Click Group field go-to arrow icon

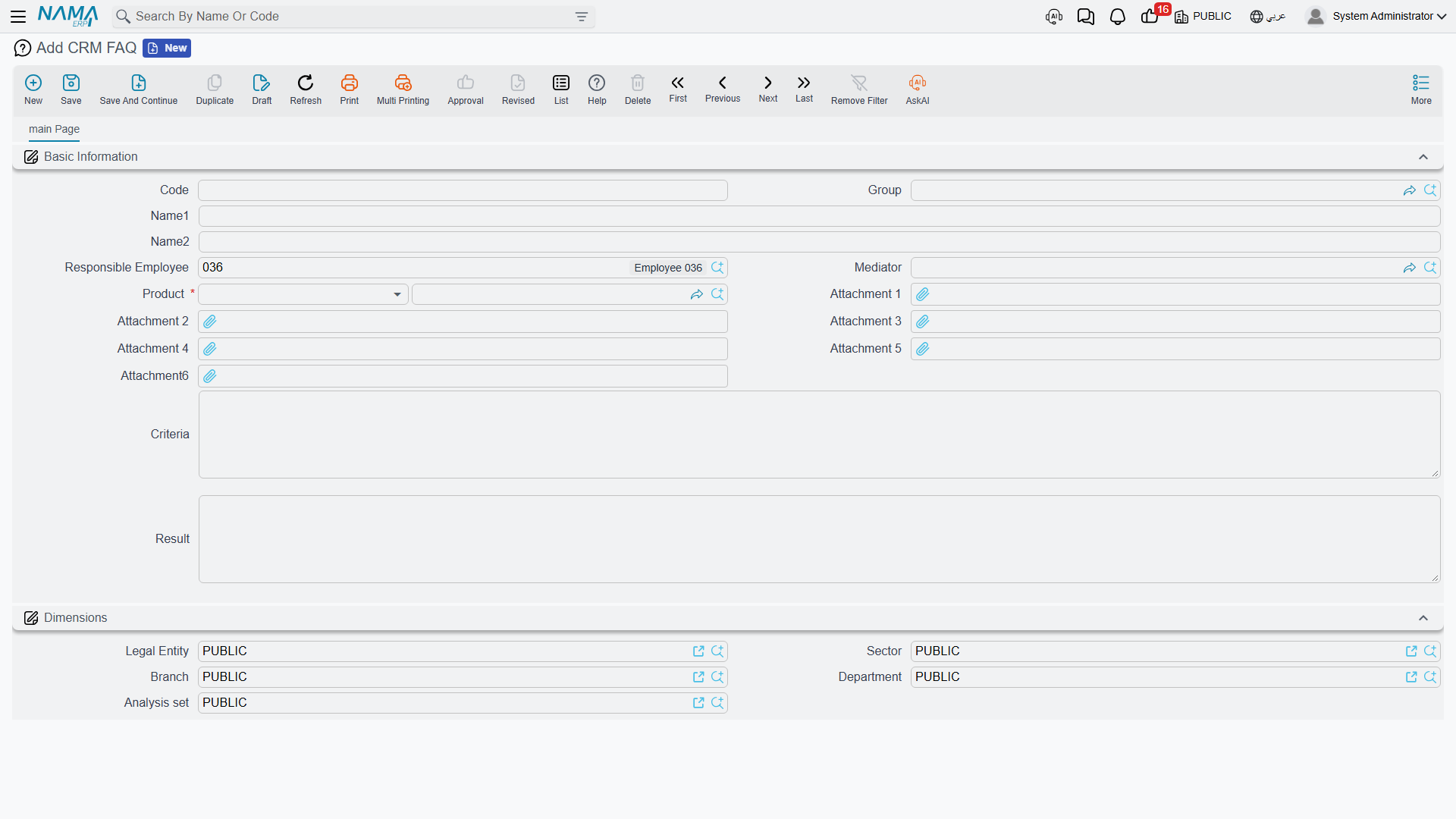(x=1410, y=190)
